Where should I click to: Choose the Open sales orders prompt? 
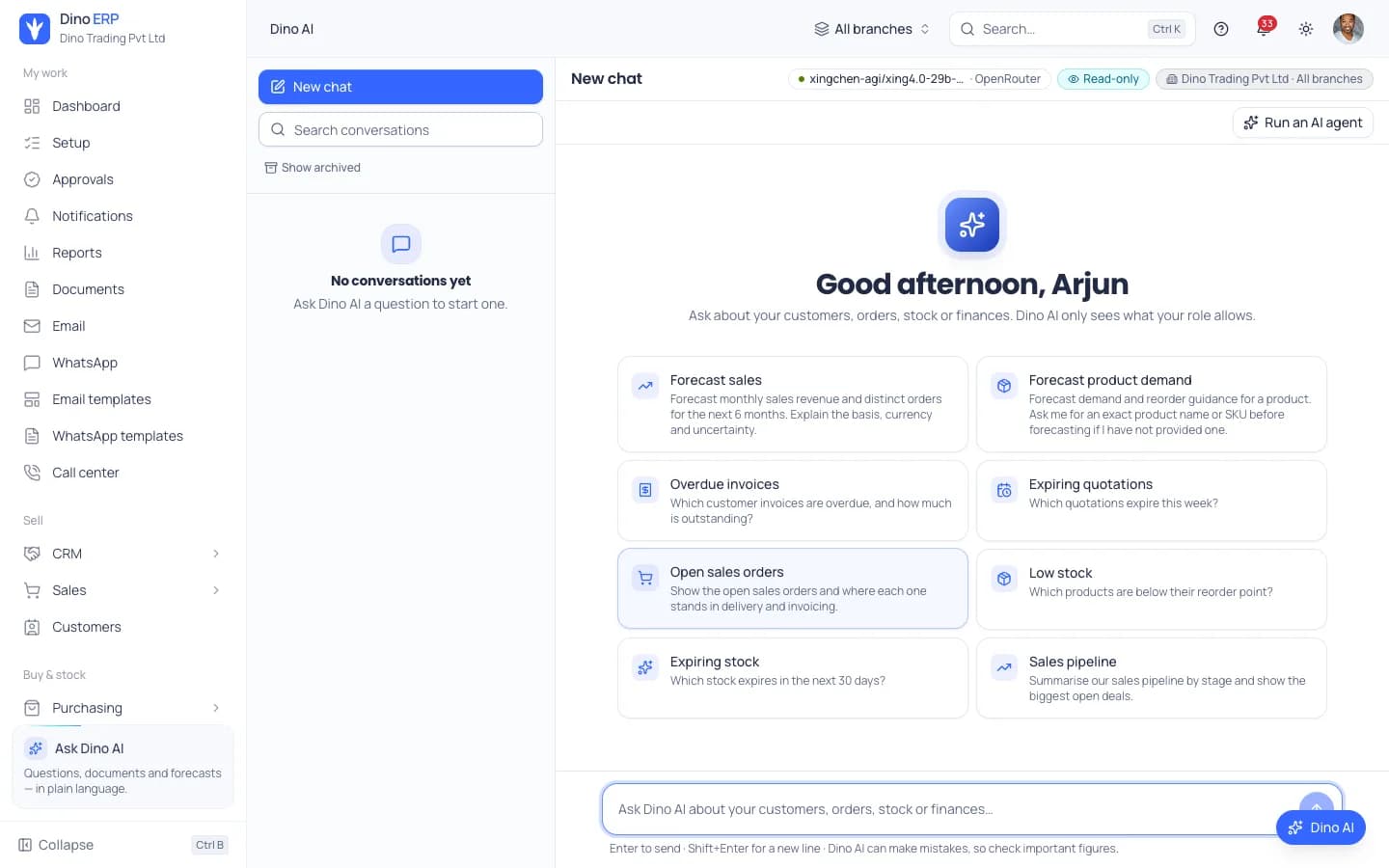point(793,588)
